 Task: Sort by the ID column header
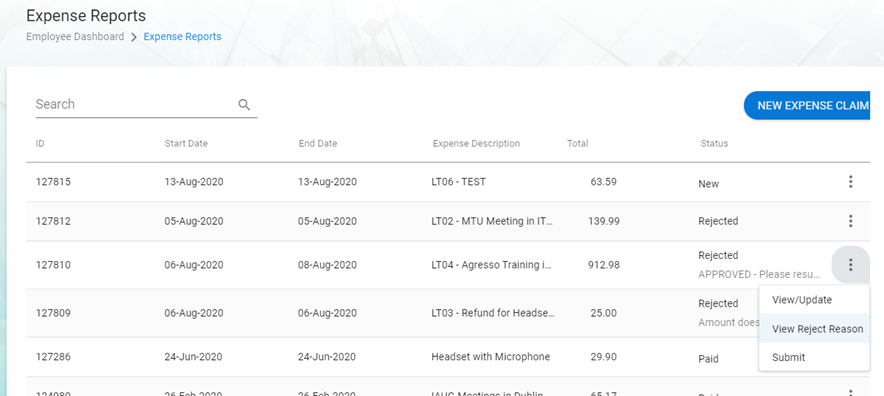(x=40, y=143)
